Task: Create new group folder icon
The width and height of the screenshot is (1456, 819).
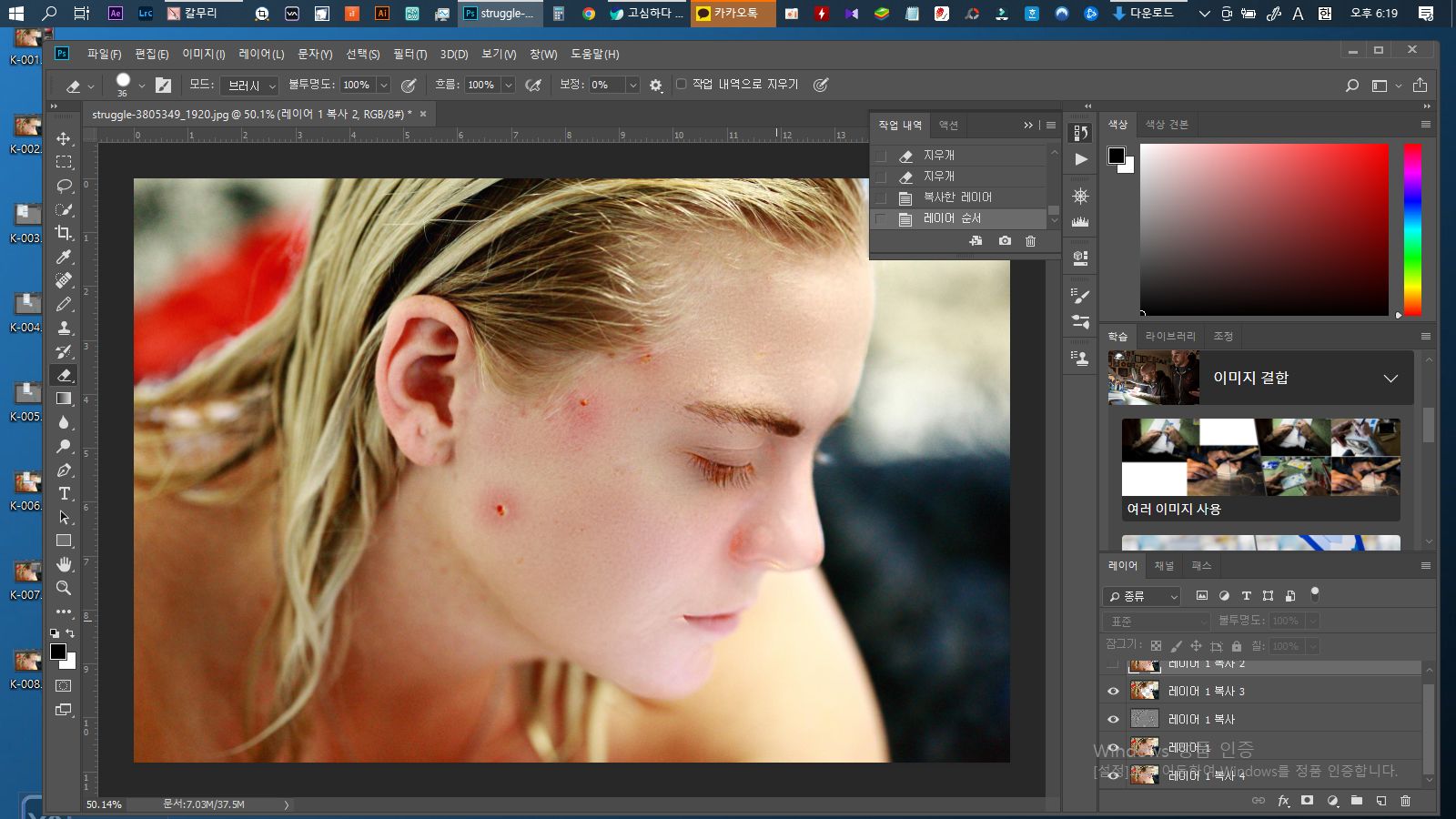Action: (1356, 801)
